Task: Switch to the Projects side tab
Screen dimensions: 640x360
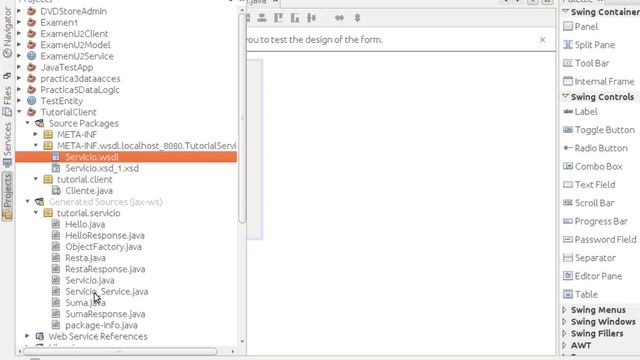Action: (7, 196)
